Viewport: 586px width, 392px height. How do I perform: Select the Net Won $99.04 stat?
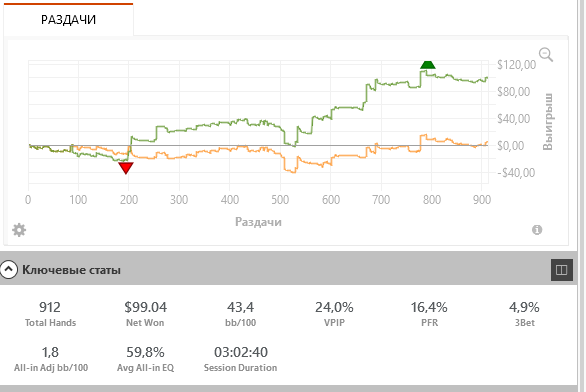pos(145,314)
